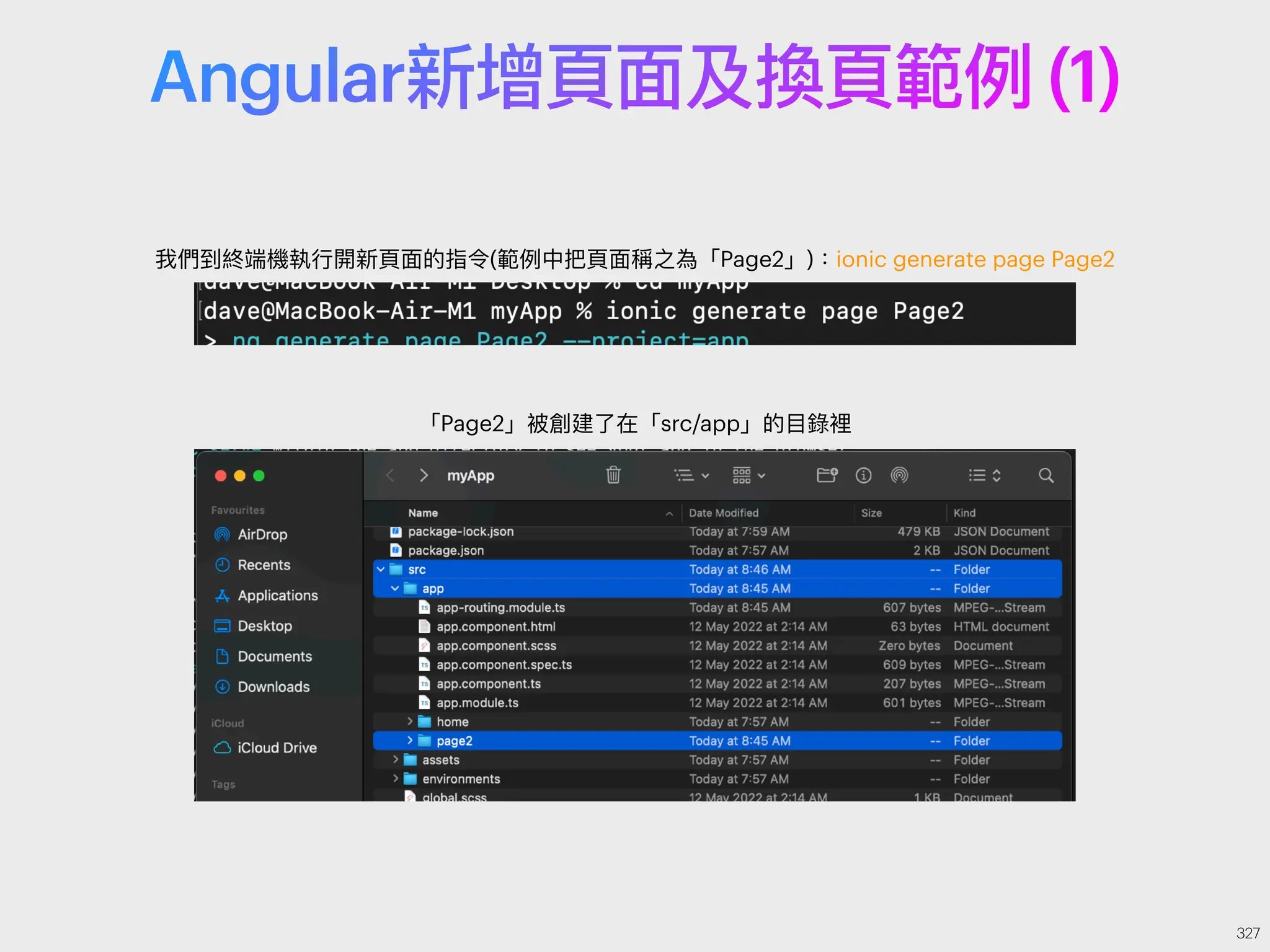Open Documents in the sidebar
The width and height of the screenshot is (1270, 952).
tap(263, 656)
